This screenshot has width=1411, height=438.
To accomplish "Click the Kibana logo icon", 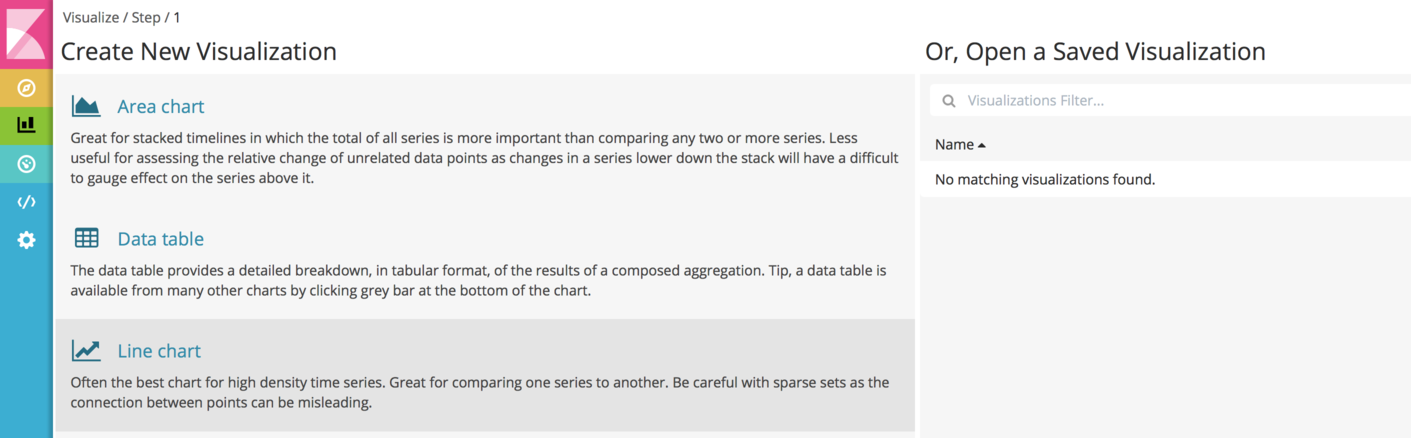I will 26,35.
